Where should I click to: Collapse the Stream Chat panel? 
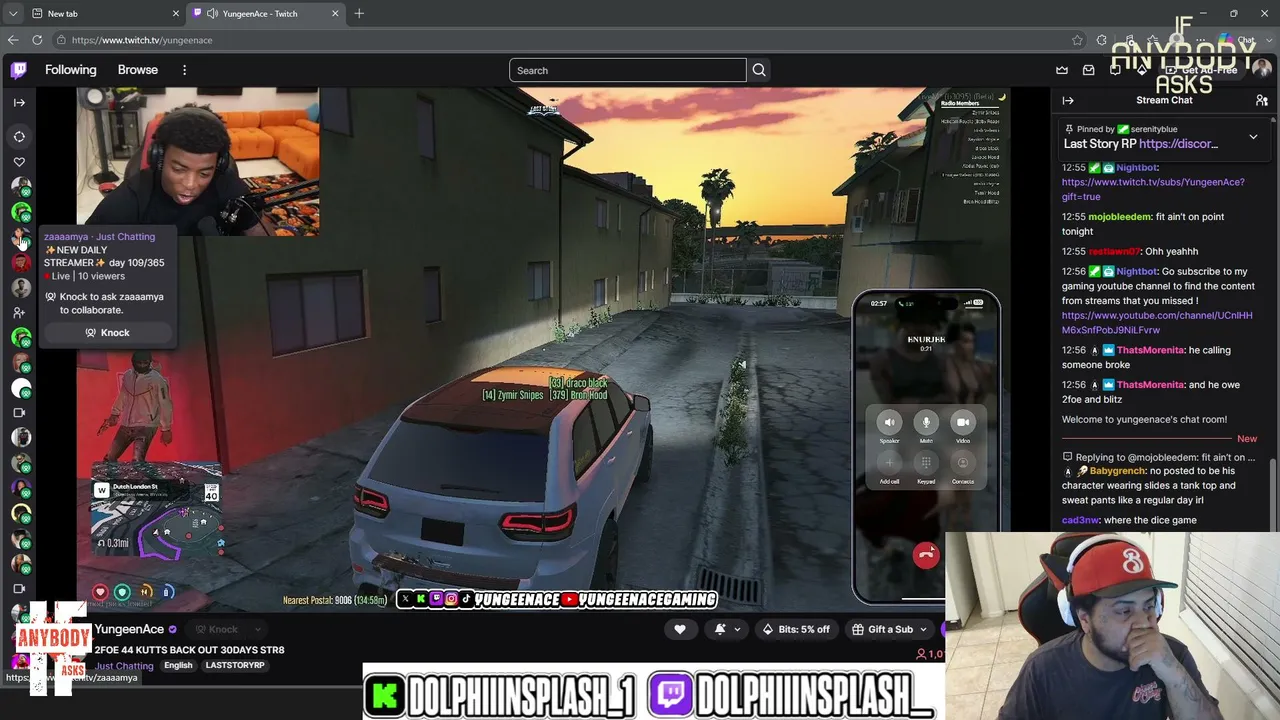point(1068,100)
